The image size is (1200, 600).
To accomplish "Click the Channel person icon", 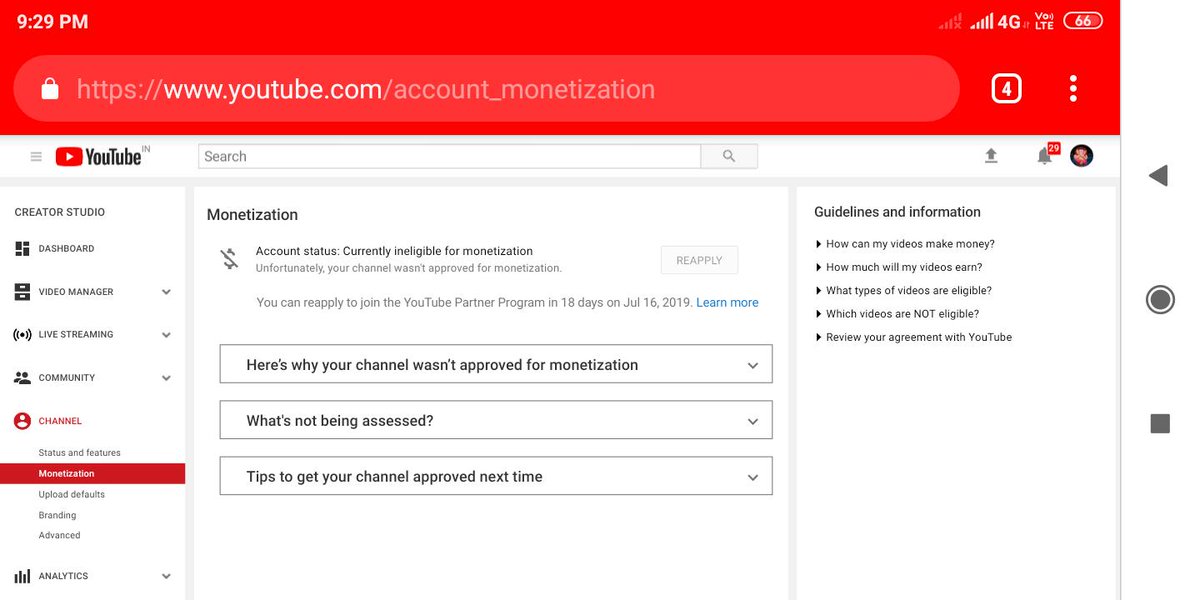I will click(x=22, y=421).
